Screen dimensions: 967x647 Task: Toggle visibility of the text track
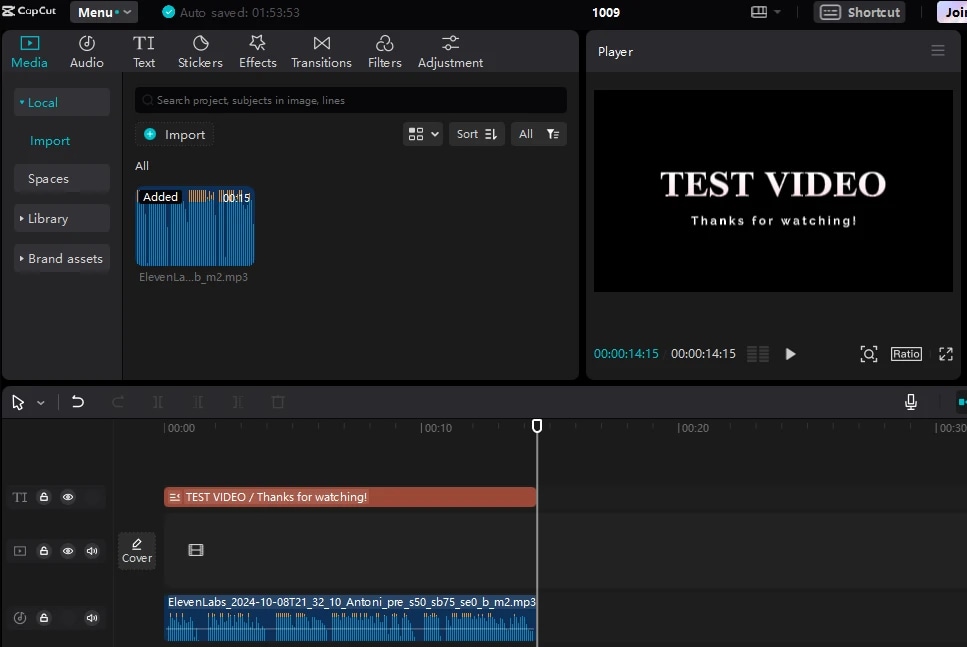[x=68, y=497]
